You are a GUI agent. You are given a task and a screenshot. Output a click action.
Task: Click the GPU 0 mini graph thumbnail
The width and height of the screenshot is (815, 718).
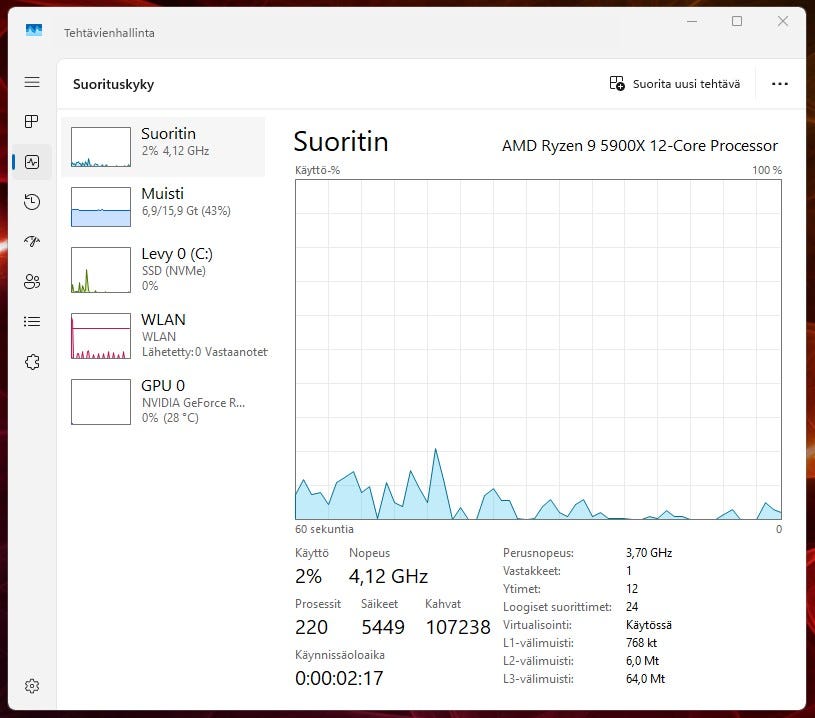click(101, 402)
